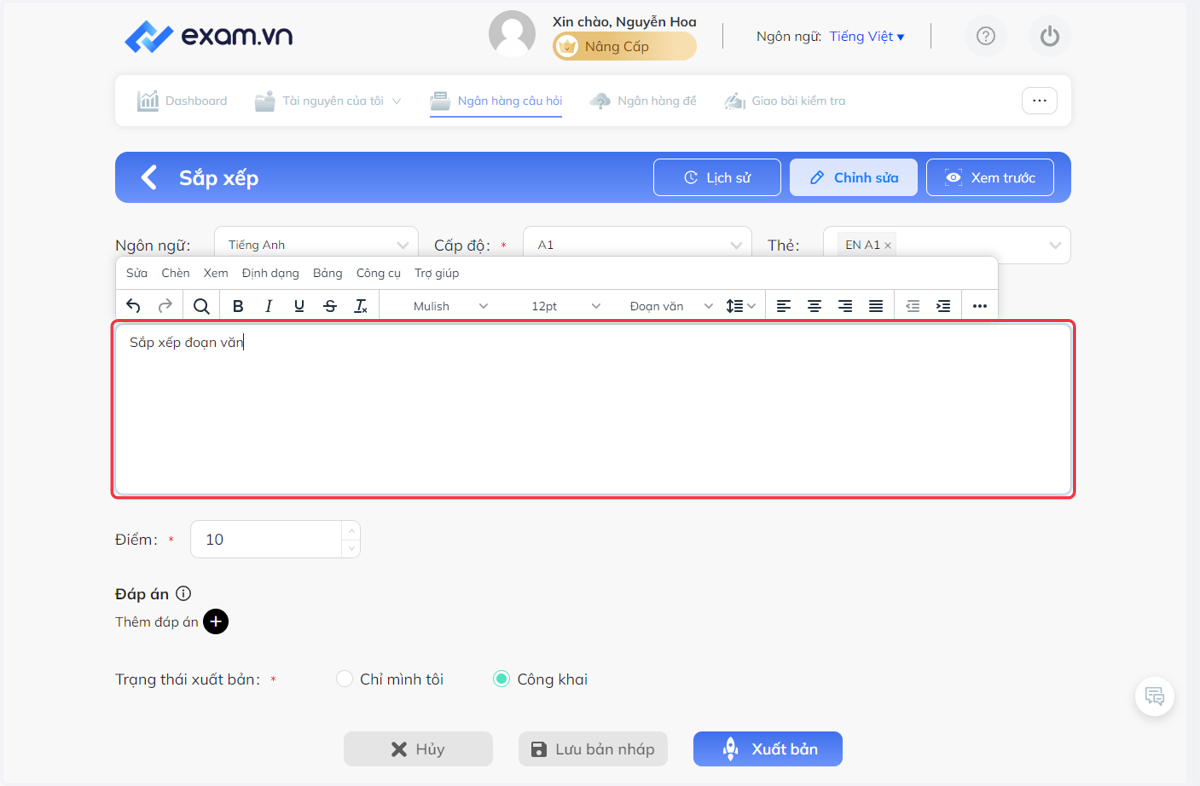Align text left
The image size is (1200, 786).
(x=784, y=306)
